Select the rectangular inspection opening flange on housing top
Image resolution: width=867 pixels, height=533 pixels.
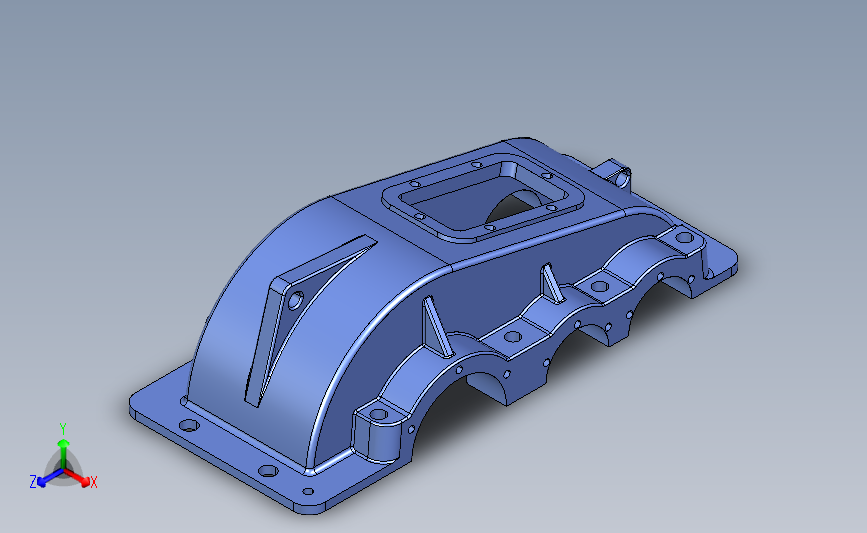pyautogui.click(x=483, y=197)
